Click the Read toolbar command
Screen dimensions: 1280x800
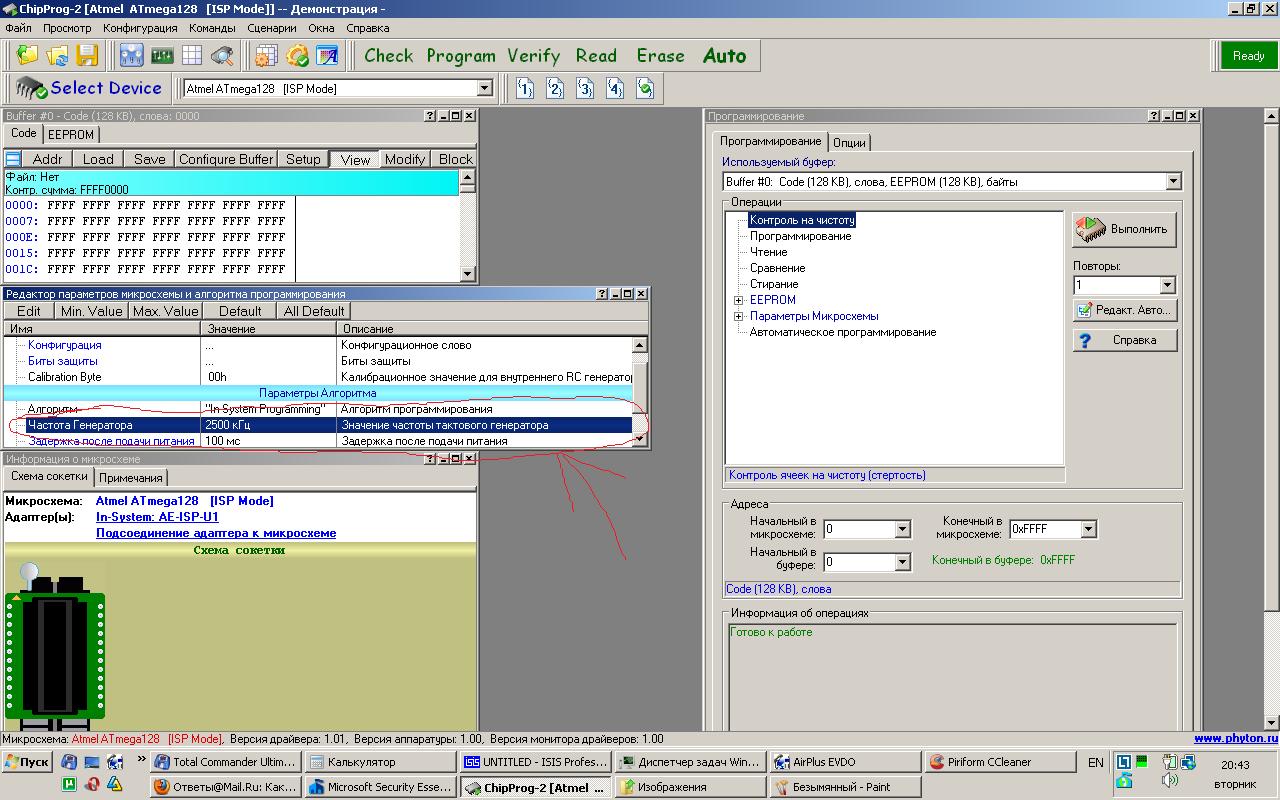(596, 55)
